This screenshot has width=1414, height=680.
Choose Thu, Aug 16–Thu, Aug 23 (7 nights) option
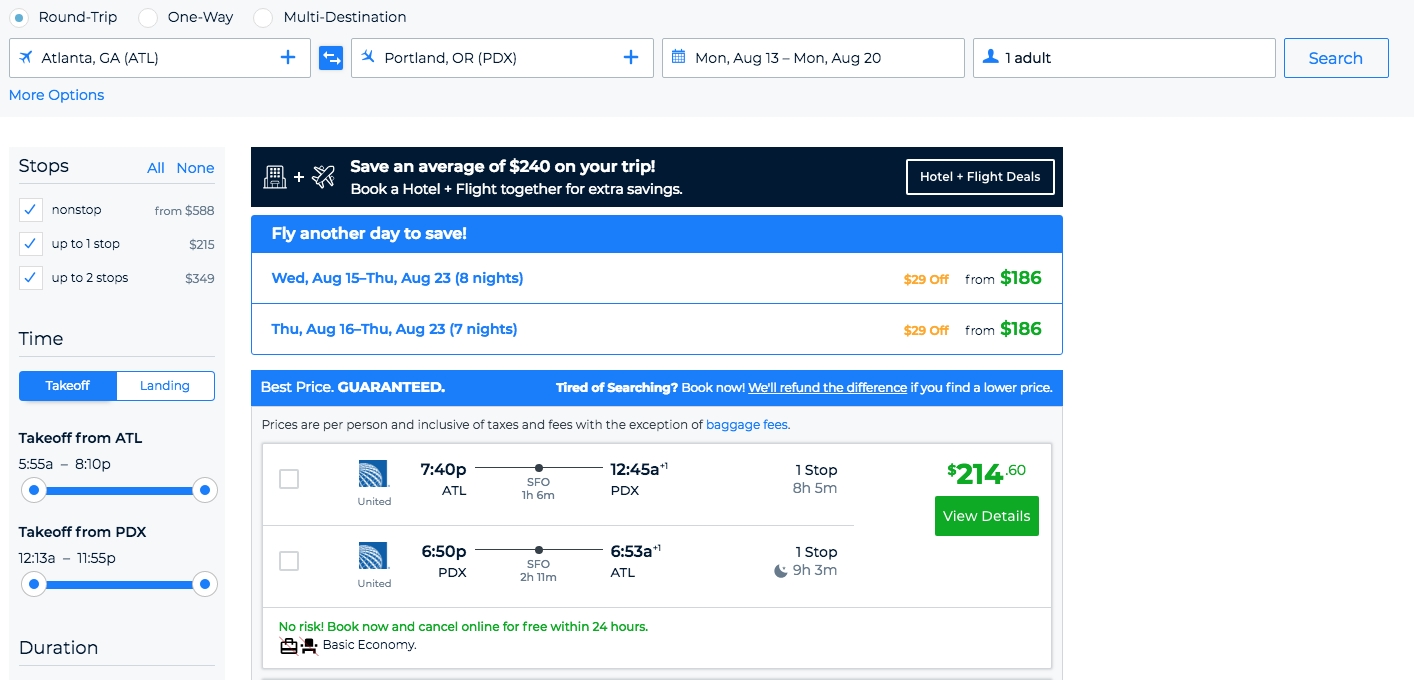click(657, 329)
